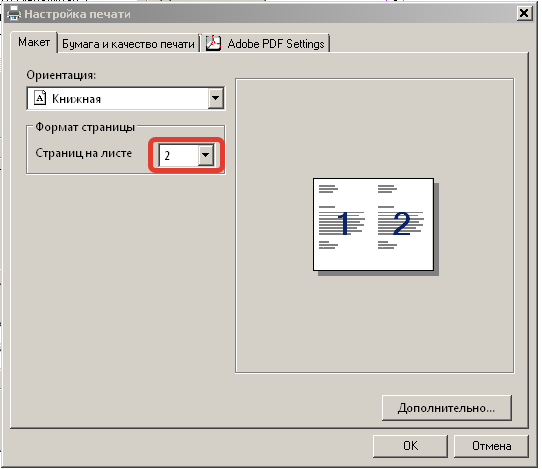The height and width of the screenshot is (469, 542).
Task: Cancel with the Отмена button
Action: pos(491,446)
